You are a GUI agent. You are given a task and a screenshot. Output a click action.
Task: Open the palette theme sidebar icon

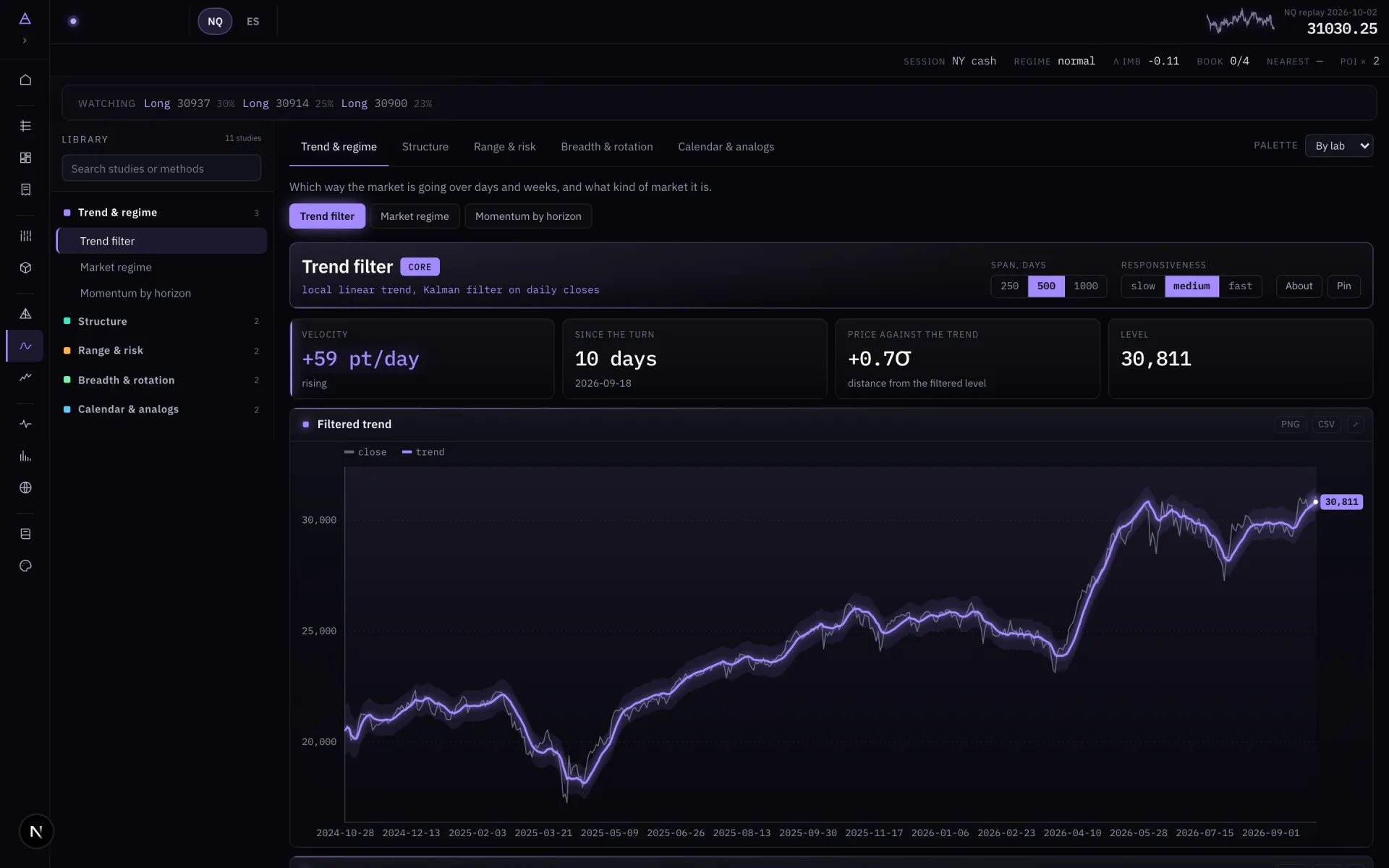[25, 566]
